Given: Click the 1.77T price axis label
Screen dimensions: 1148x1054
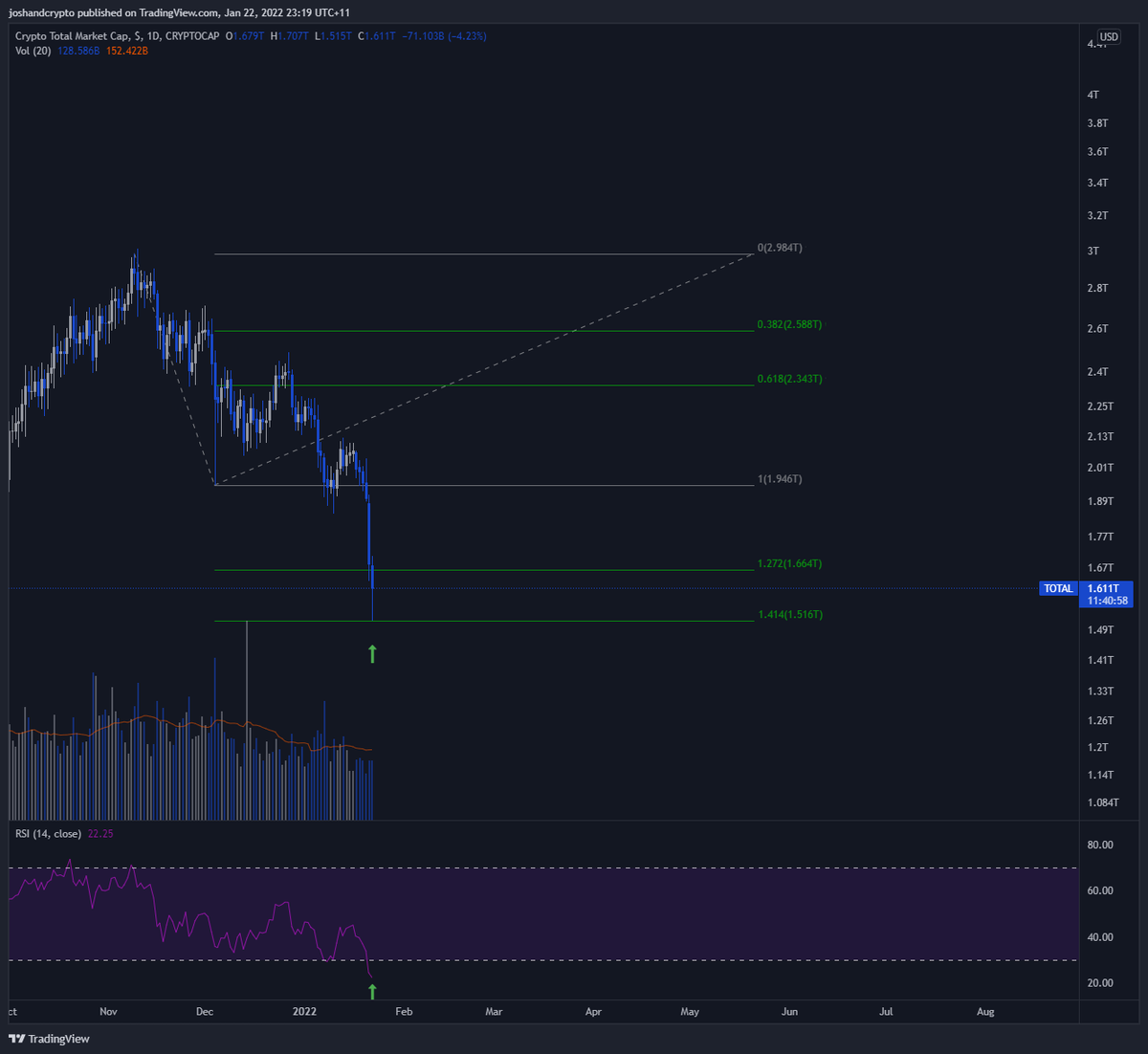Looking at the screenshot, I should coord(1100,538).
